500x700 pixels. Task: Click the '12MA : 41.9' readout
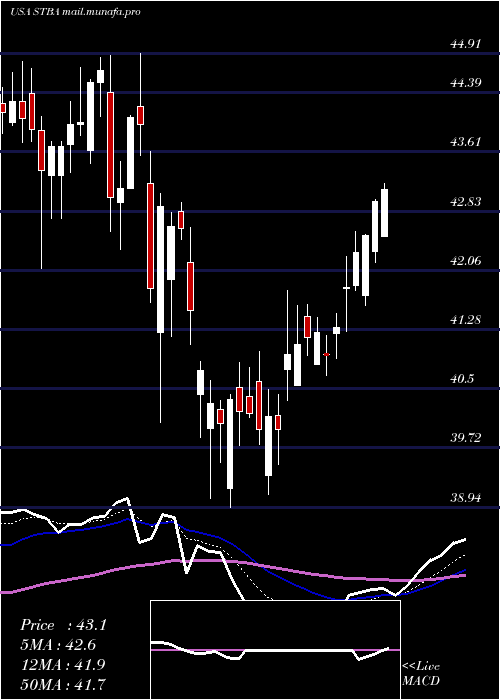click(x=62, y=664)
